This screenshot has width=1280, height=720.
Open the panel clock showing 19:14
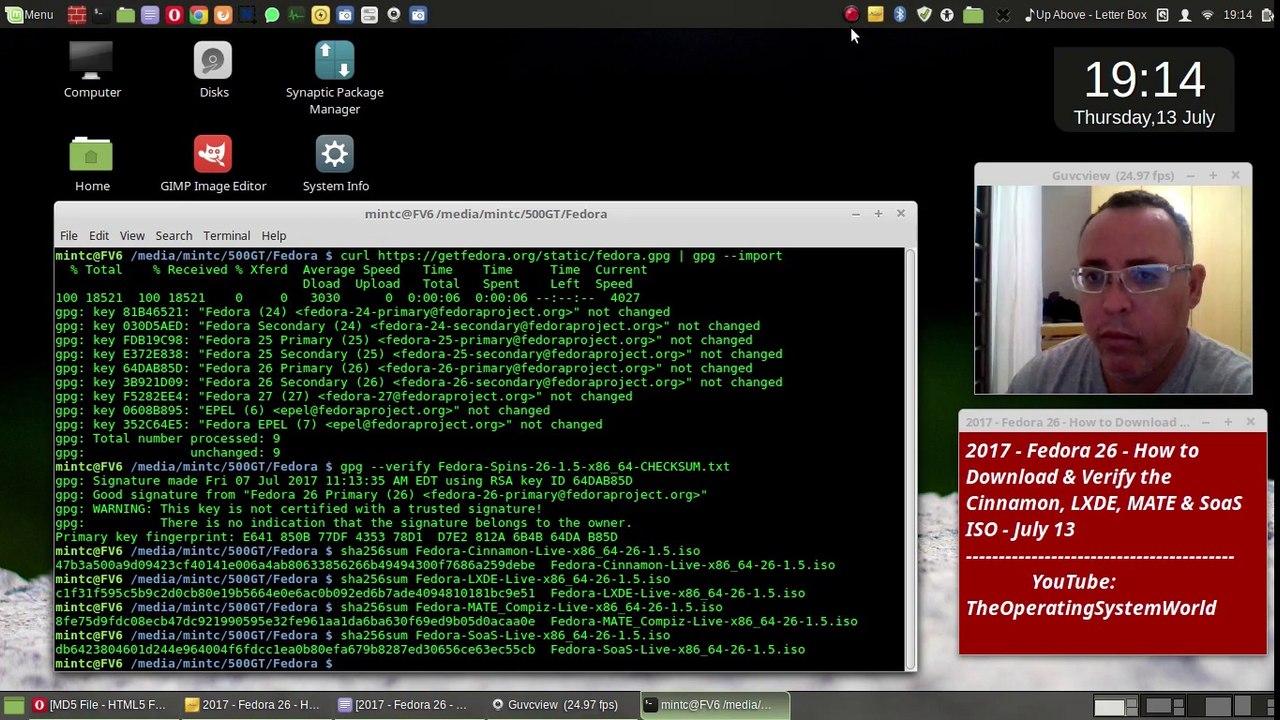pos(1238,14)
